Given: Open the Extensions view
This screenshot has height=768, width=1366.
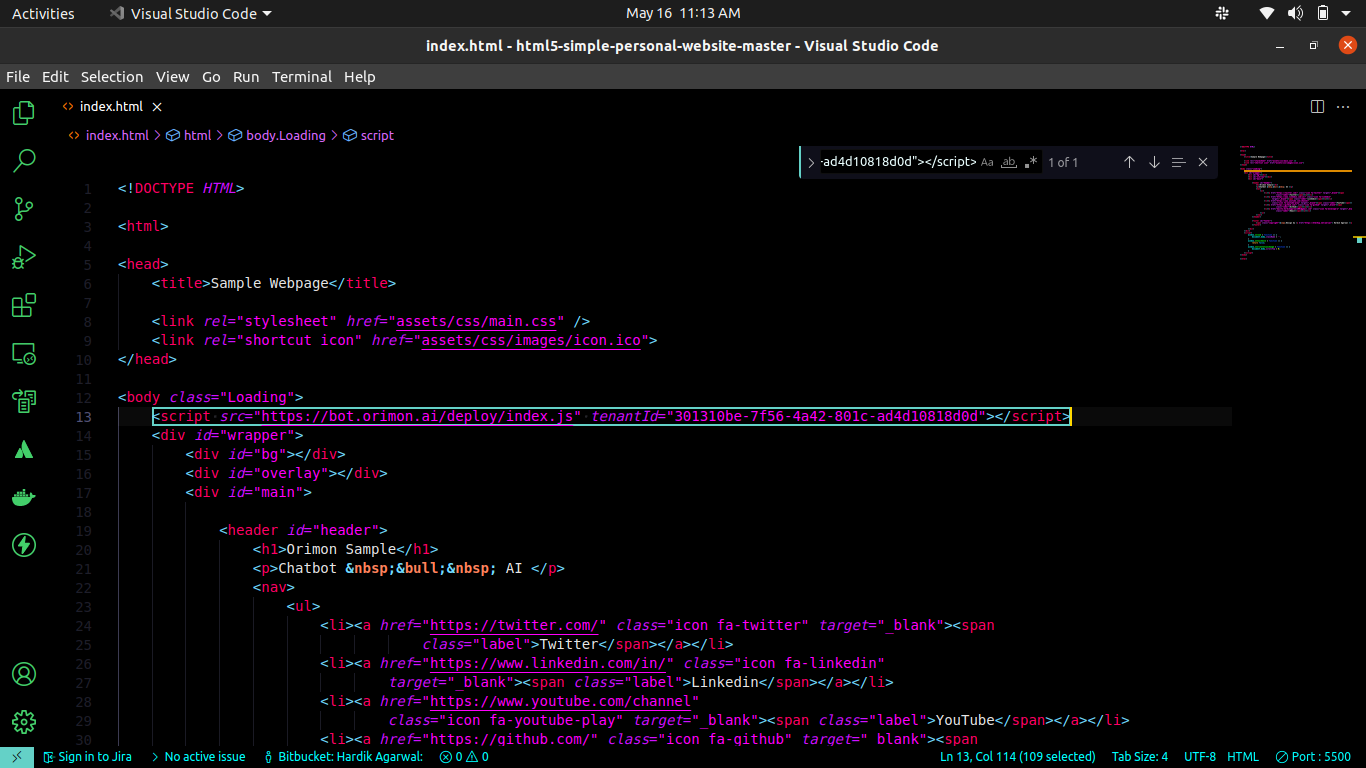Looking at the screenshot, I should (x=24, y=305).
